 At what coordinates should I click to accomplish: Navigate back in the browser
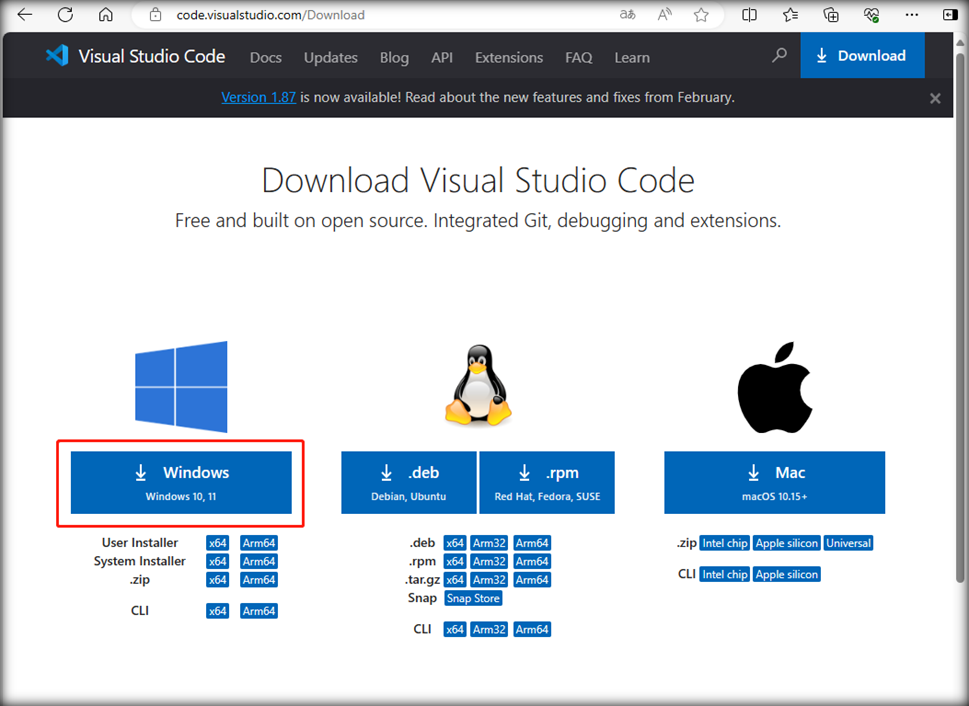coord(24,15)
